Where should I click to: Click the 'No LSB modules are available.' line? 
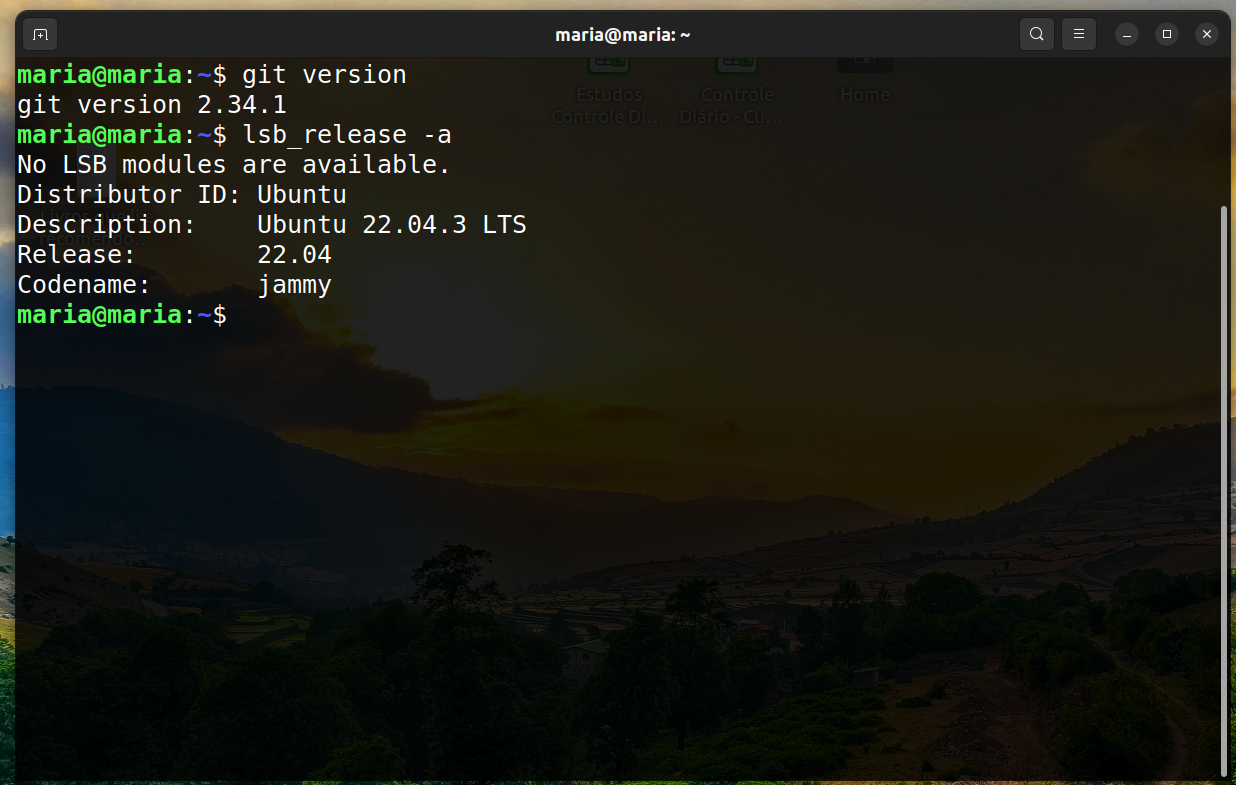[x=234, y=165]
